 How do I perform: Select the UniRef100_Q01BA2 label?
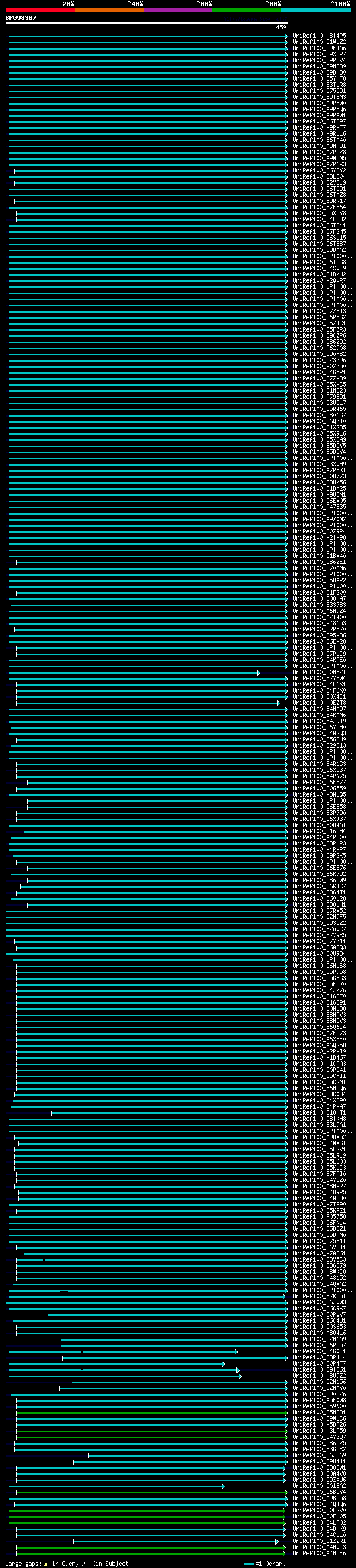(319, 1486)
